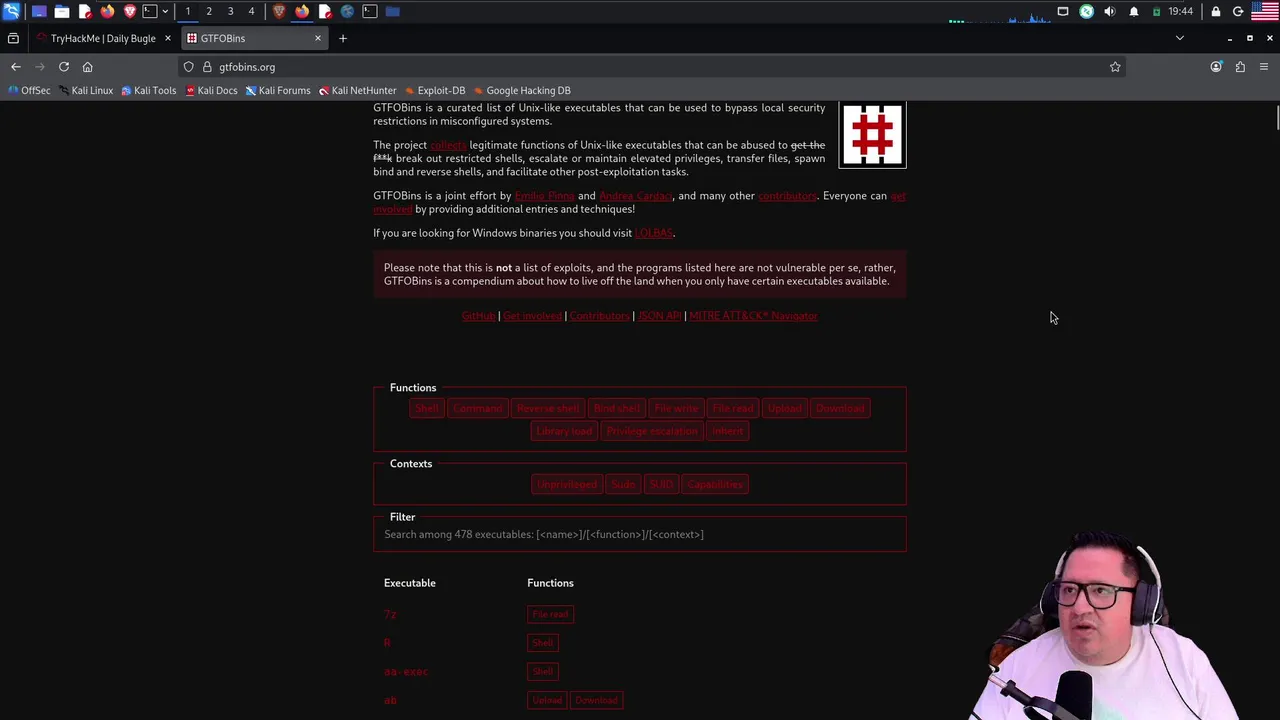The width and height of the screenshot is (1280, 720).
Task: Click tracking protection shield icon
Action: point(189,67)
